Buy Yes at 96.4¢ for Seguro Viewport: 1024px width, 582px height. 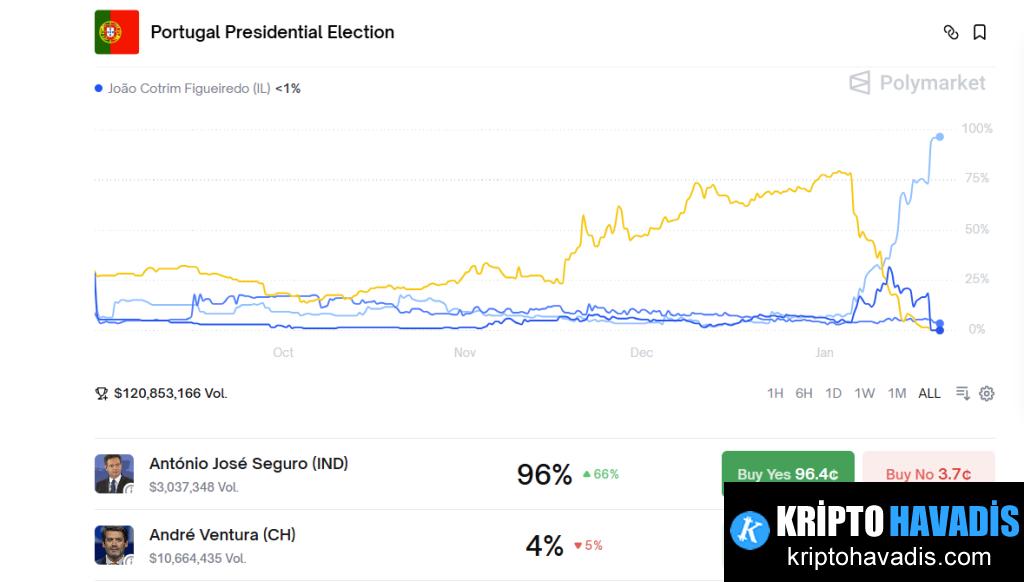tap(788, 474)
